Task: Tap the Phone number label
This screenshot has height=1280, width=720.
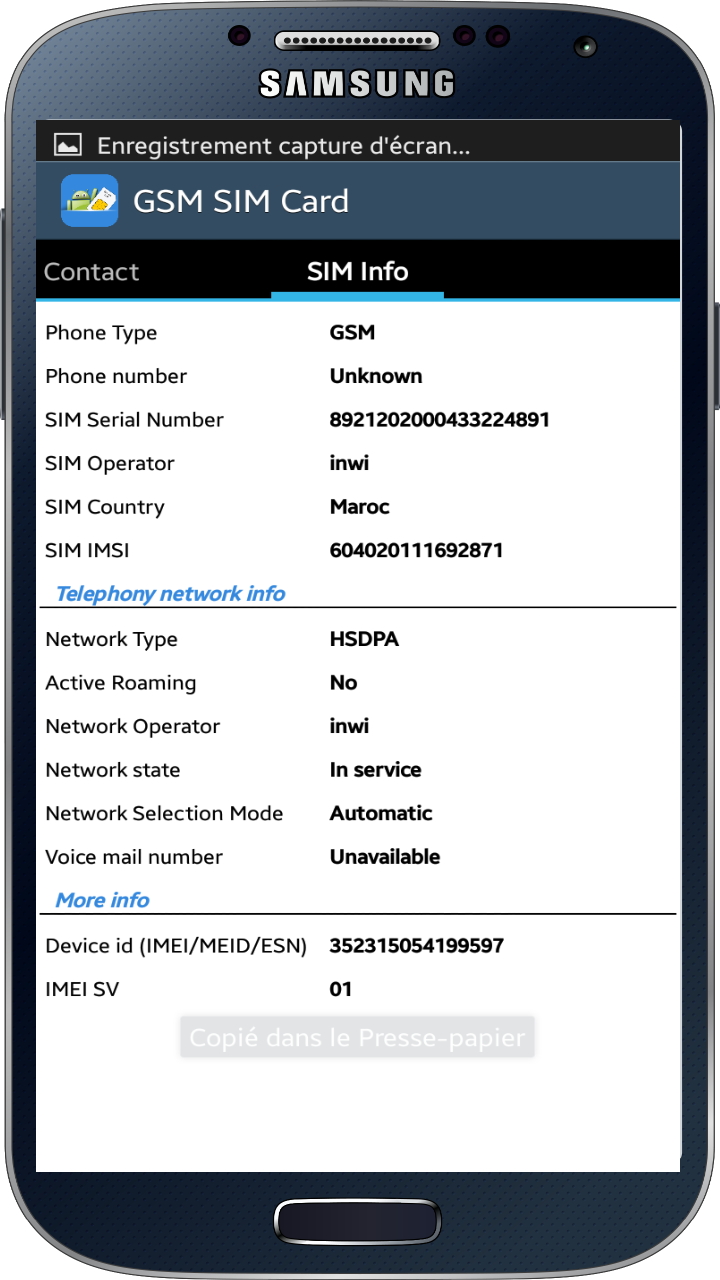Action: (116, 376)
